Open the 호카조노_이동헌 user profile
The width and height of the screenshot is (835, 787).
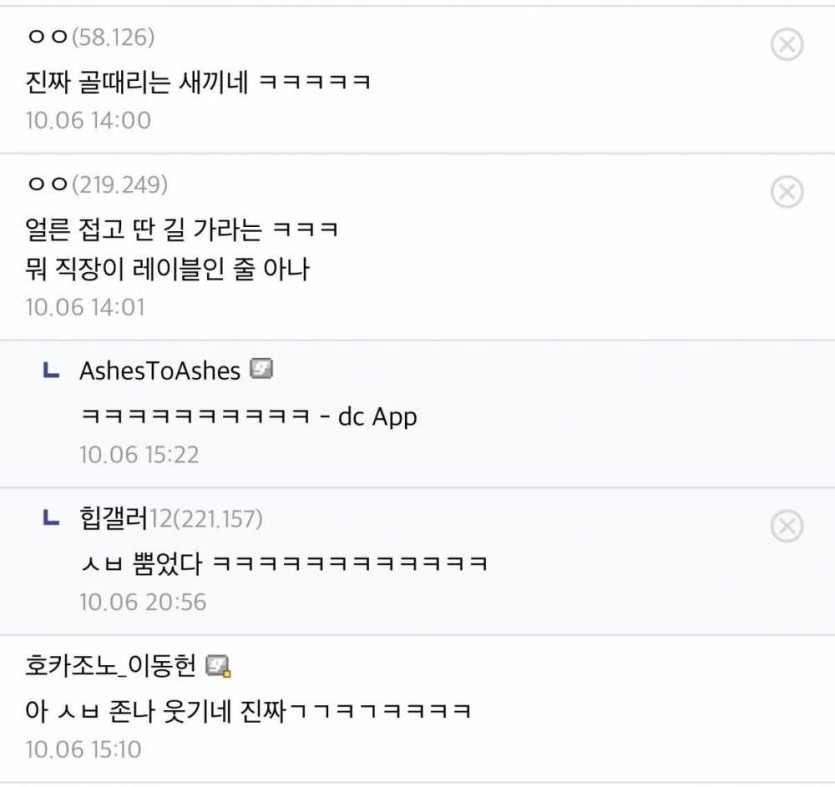pos(113,666)
